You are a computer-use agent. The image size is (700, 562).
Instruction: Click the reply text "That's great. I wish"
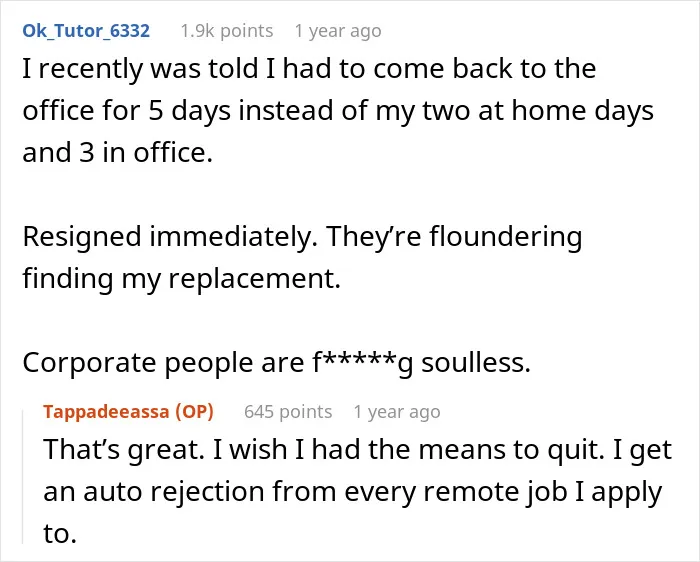[166, 450]
